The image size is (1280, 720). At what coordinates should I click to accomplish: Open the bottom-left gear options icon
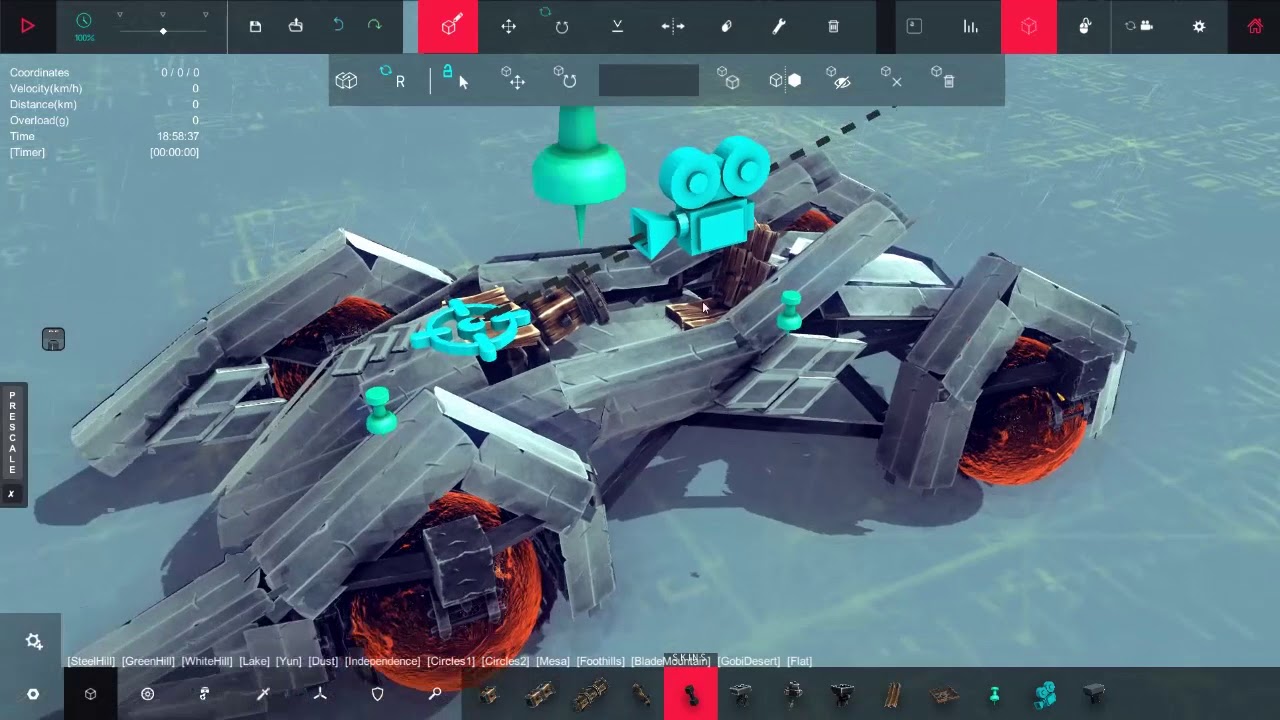point(34,642)
